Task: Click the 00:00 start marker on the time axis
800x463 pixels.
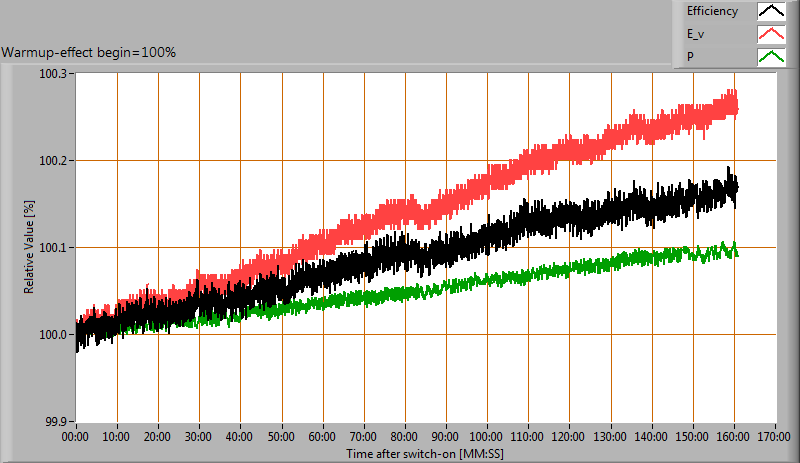Action: 76,437
